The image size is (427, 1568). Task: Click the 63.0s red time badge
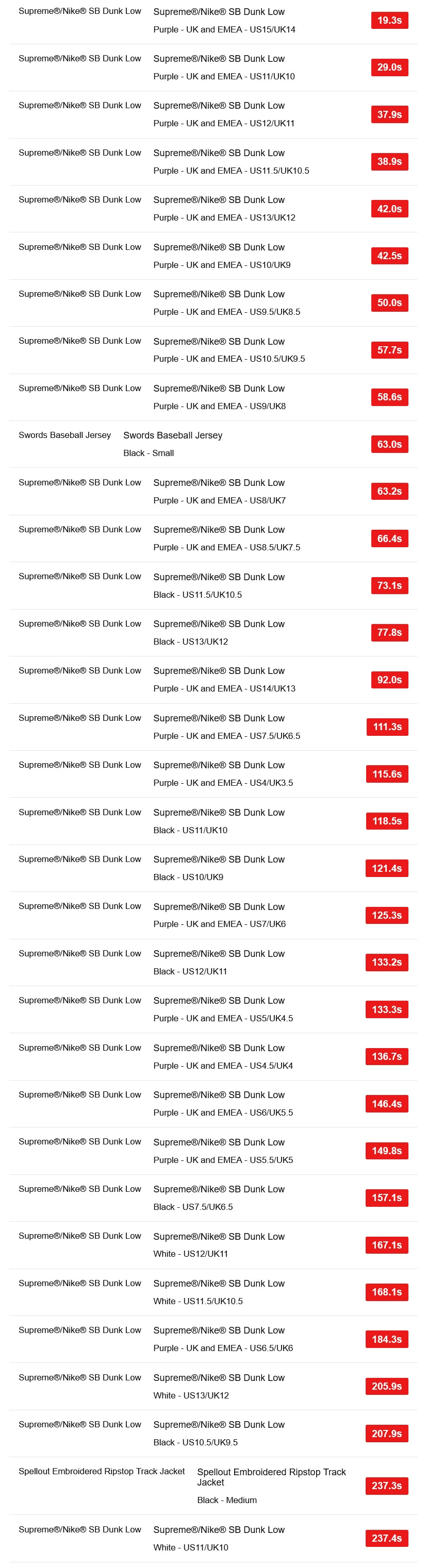click(389, 444)
